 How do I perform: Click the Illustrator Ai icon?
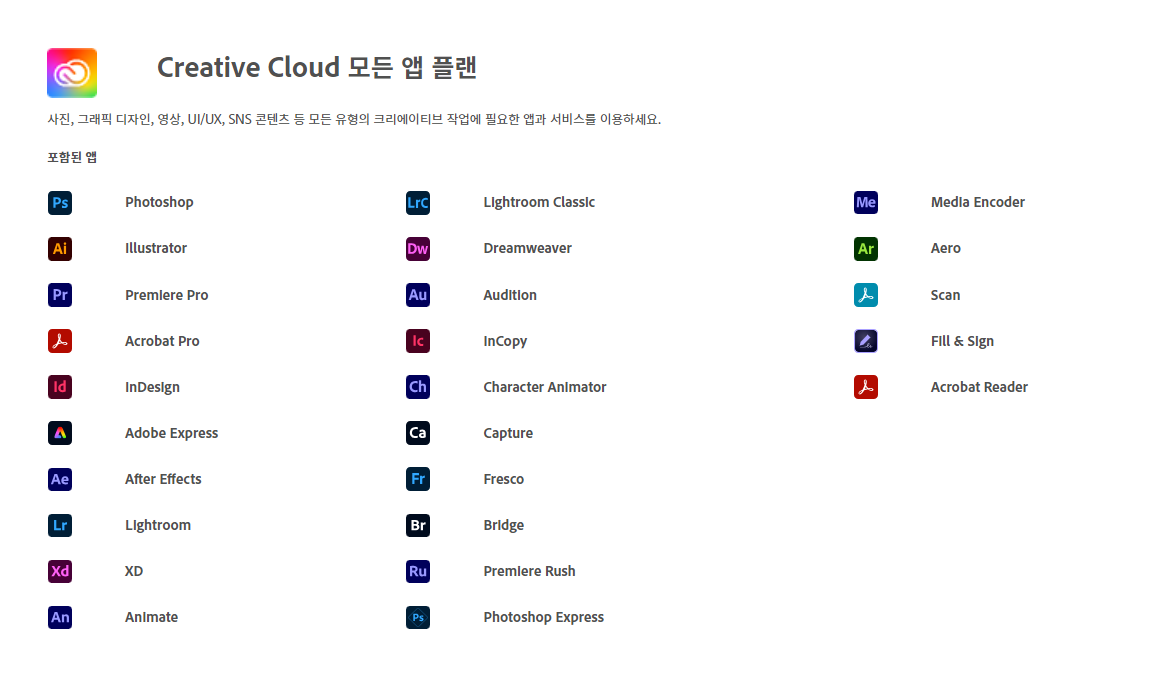click(60, 248)
